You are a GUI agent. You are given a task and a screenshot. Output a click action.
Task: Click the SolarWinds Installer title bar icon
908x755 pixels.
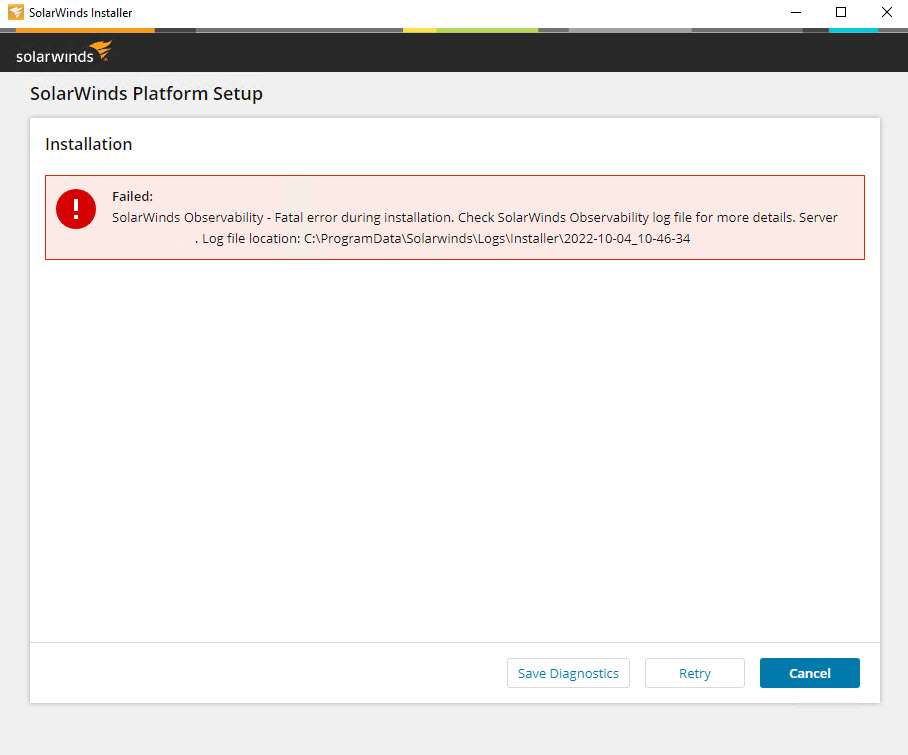tap(15, 13)
